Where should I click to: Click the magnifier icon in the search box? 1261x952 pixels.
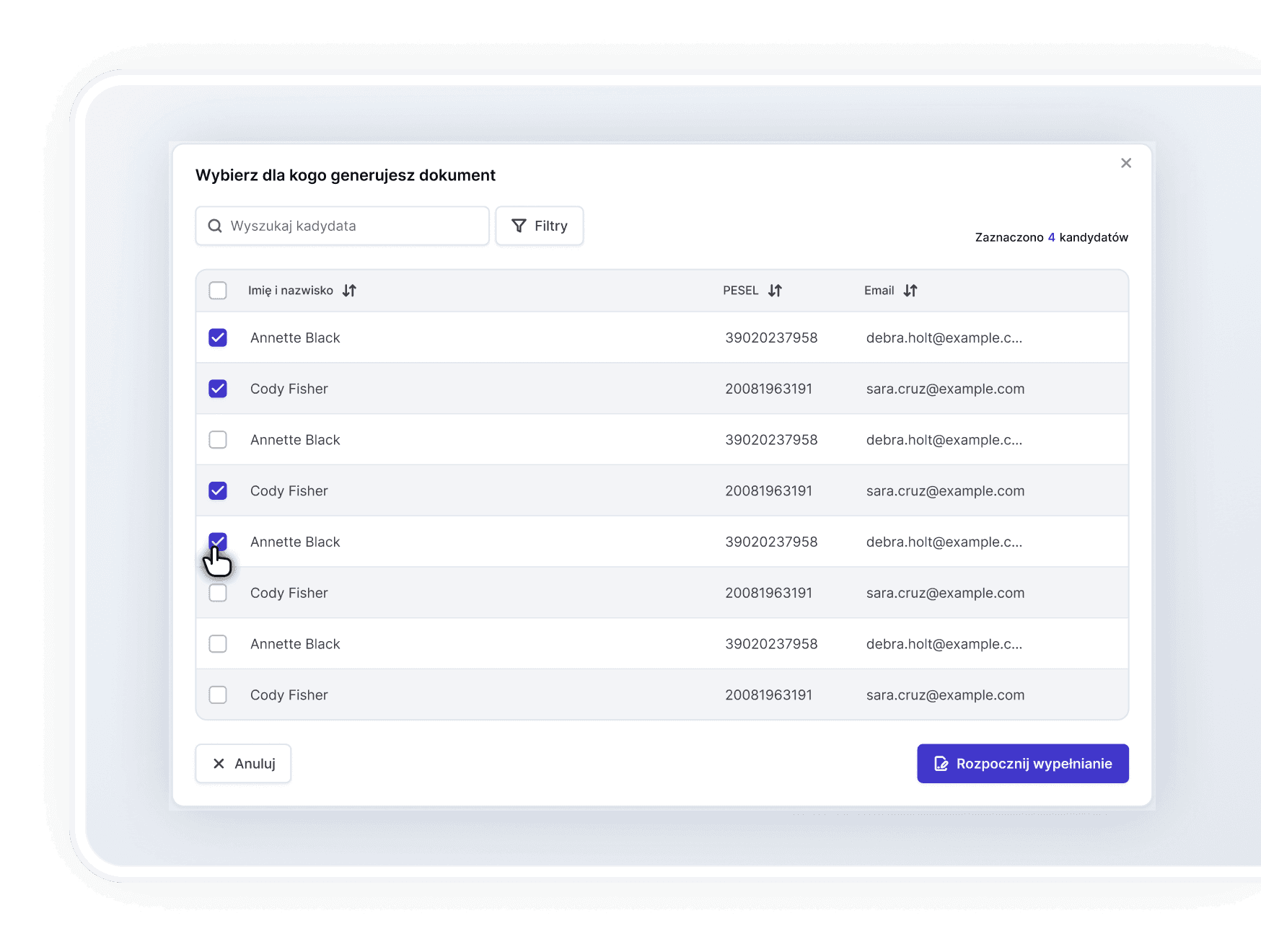pos(215,226)
